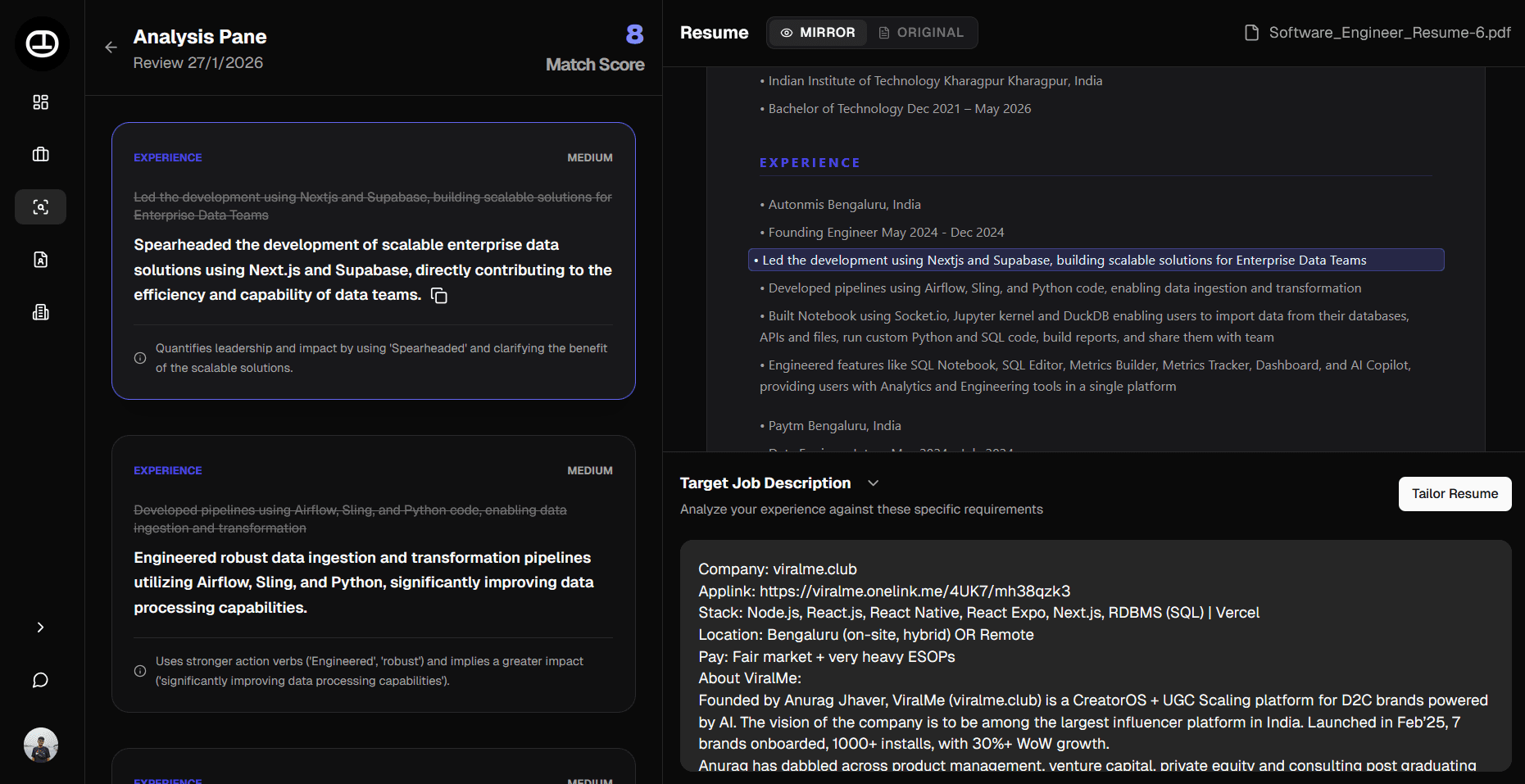Open the chat bubble icon in the sidebar
Image resolution: width=1525 pixels, height=784 pixels.
tap(40, 680)
